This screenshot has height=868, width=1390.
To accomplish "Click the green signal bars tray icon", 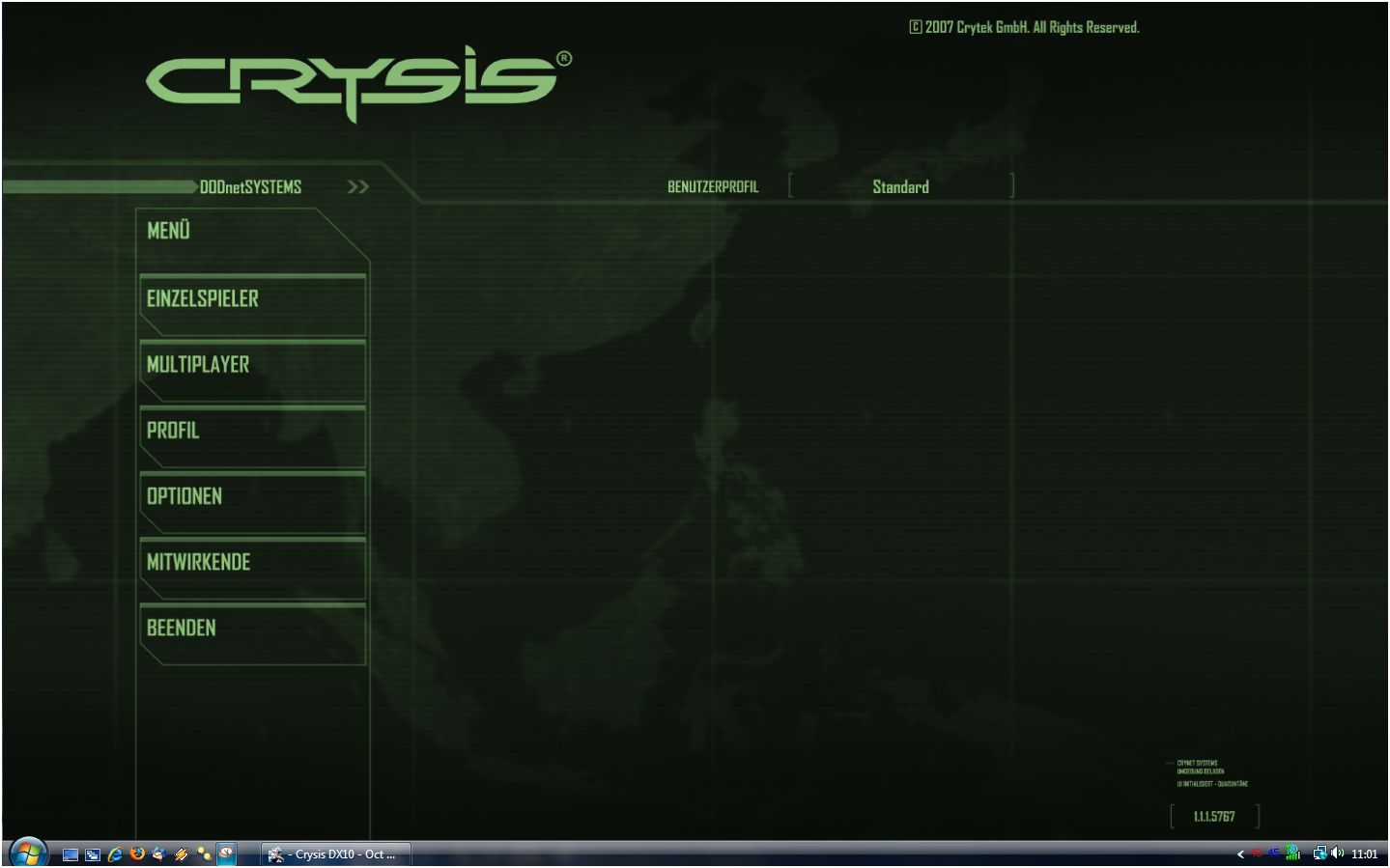I will (1292, 853).
